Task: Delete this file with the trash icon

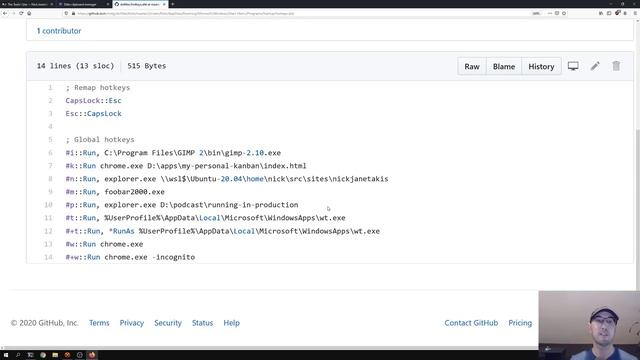Action: [x=616, y=66]
